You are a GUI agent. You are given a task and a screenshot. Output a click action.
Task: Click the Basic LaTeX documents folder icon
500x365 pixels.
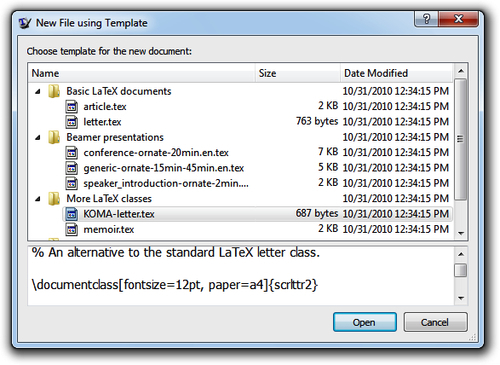click(54, 91)
